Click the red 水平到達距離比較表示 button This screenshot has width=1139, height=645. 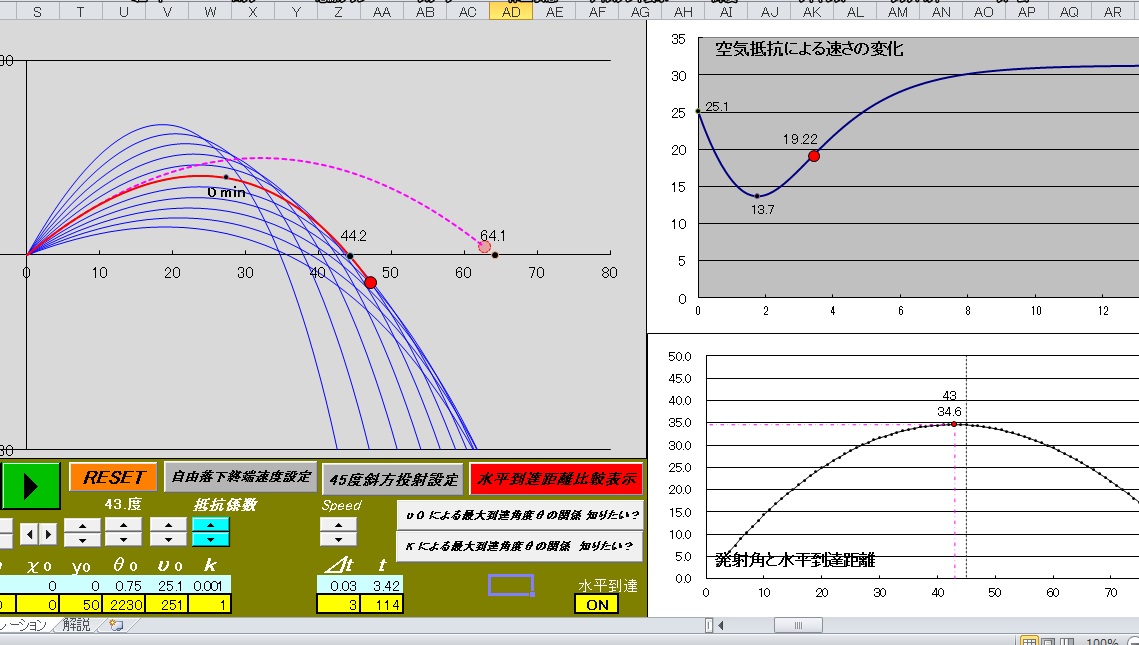point(556,479)
